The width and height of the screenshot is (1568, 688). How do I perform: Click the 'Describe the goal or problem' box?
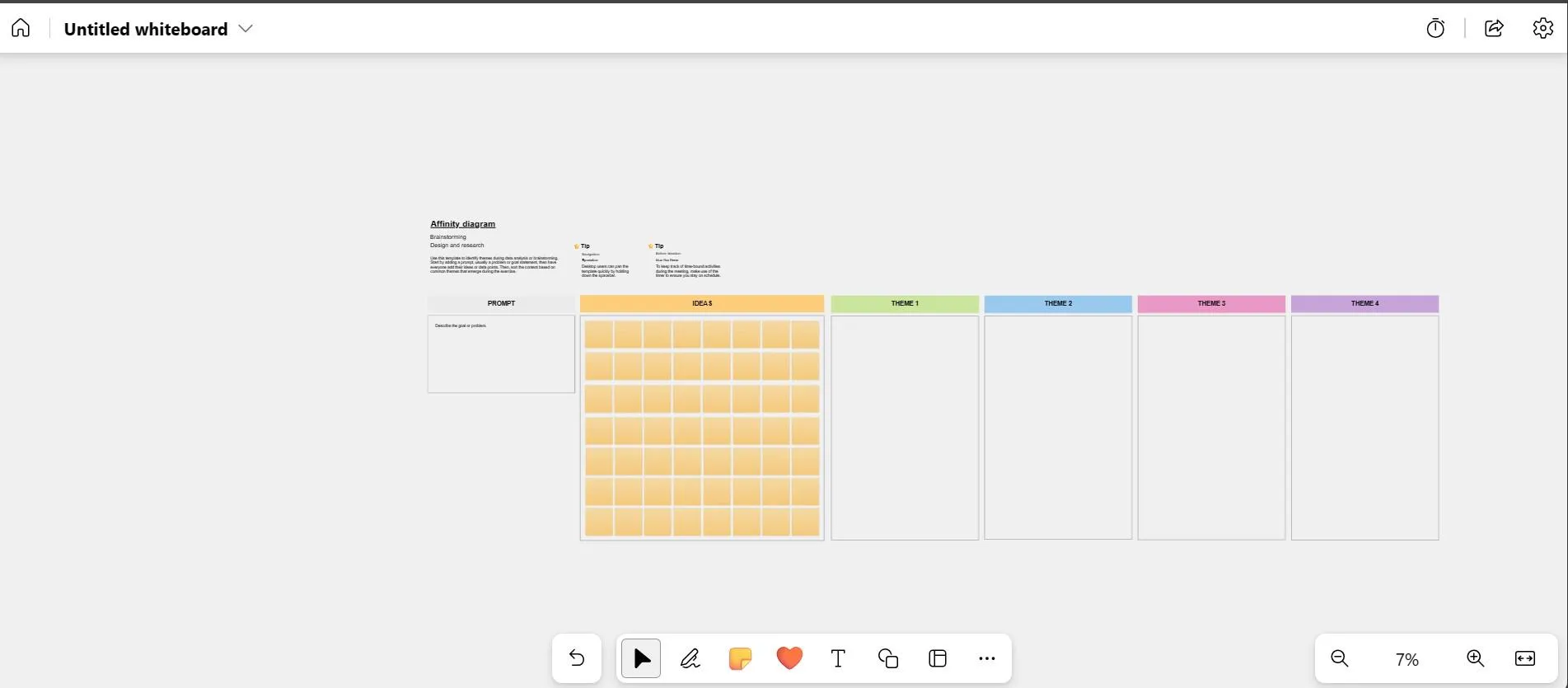(x=501, y=354)
